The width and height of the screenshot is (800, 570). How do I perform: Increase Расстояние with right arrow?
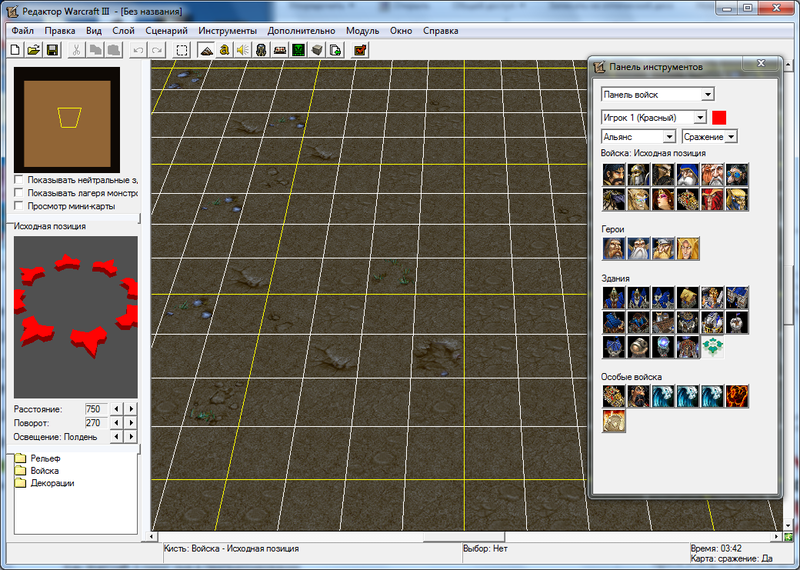coord(131,409)
